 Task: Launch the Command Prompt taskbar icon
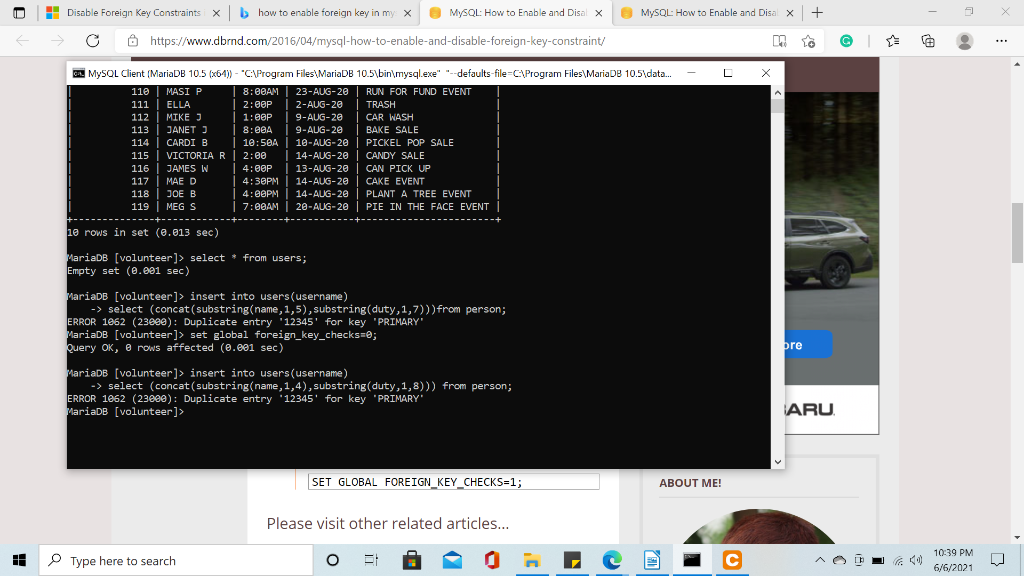(693, 560)
